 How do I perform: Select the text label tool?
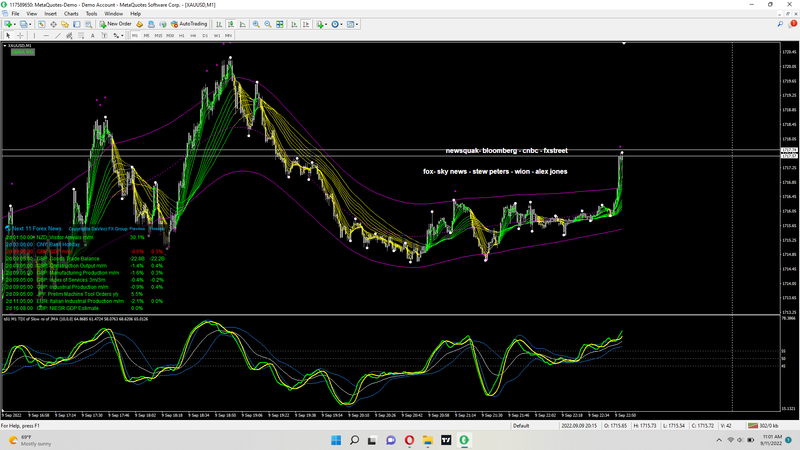104,36
